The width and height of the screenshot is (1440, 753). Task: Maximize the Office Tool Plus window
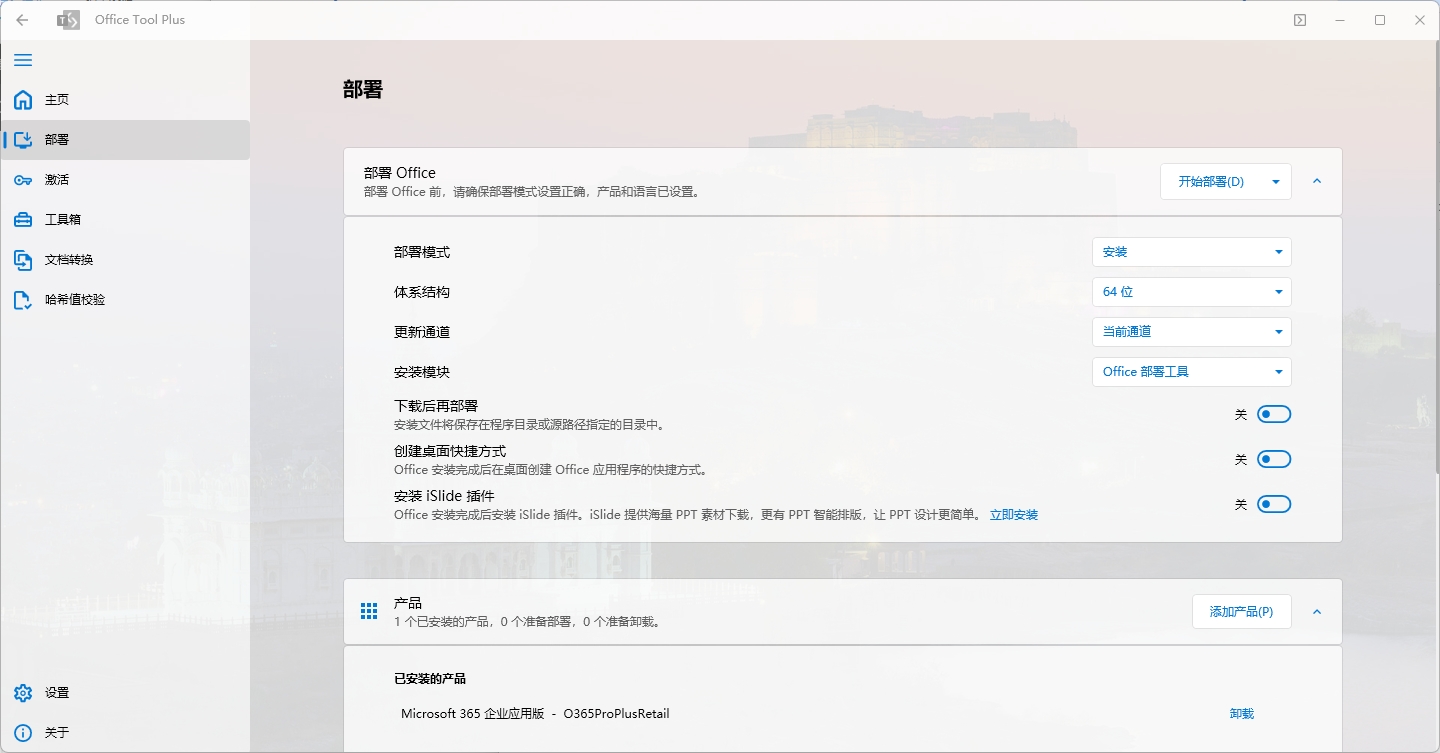[x=1380, y=20]
